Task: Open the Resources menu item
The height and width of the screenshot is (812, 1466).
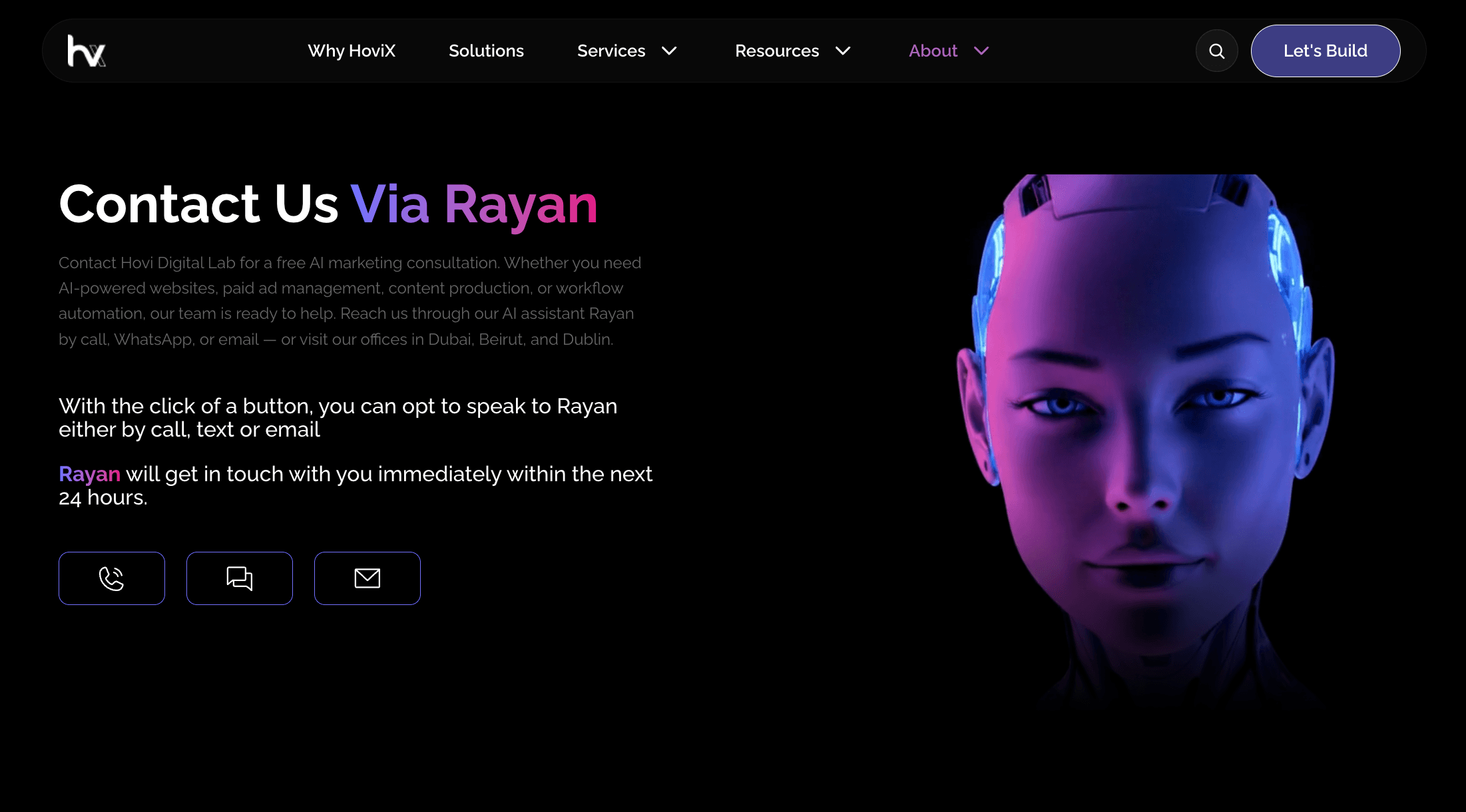Action: (777, 51)
